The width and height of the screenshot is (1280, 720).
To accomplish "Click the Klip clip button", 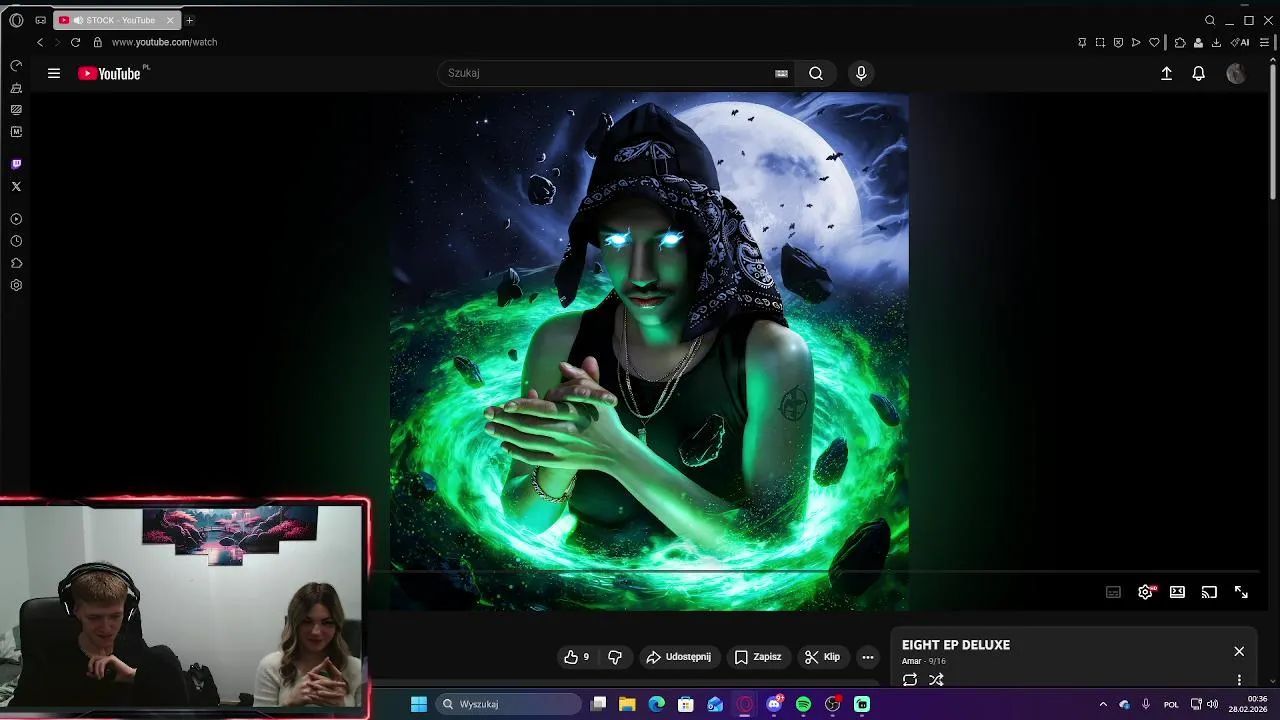I will coord(823,657).
